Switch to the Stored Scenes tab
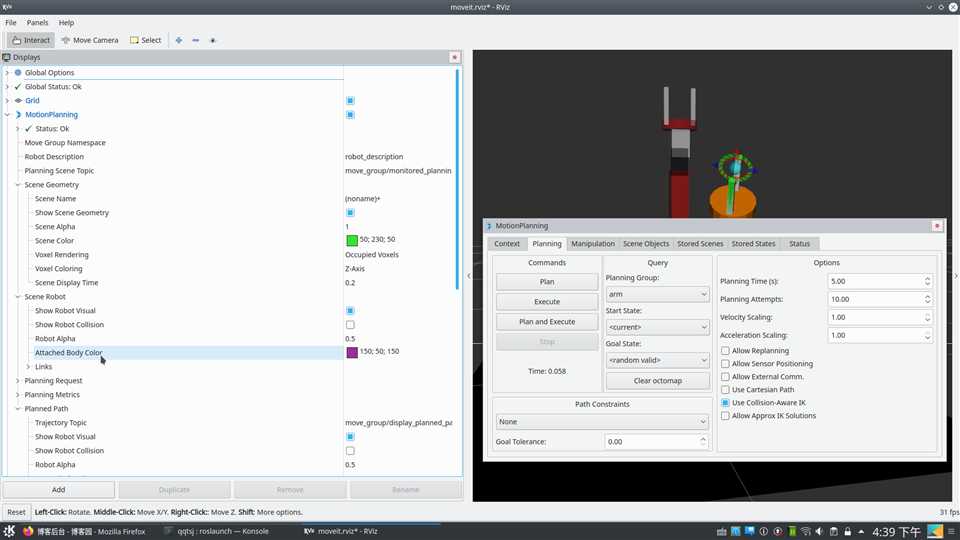Screen dimensions: 960x540 (700, 244)
